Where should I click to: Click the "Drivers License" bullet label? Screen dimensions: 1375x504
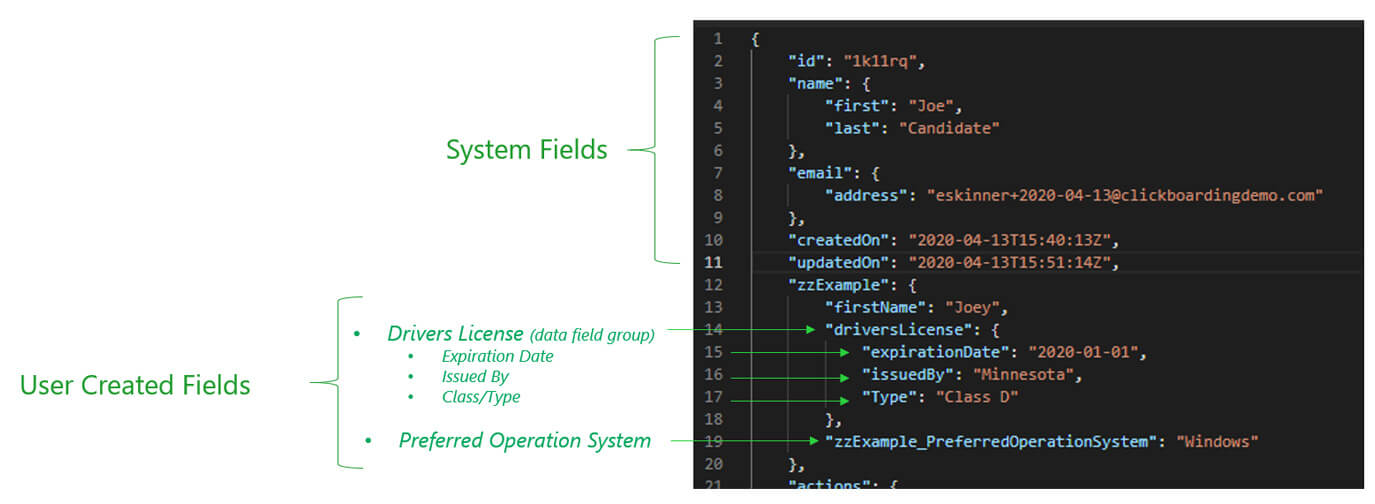point(455,334)
